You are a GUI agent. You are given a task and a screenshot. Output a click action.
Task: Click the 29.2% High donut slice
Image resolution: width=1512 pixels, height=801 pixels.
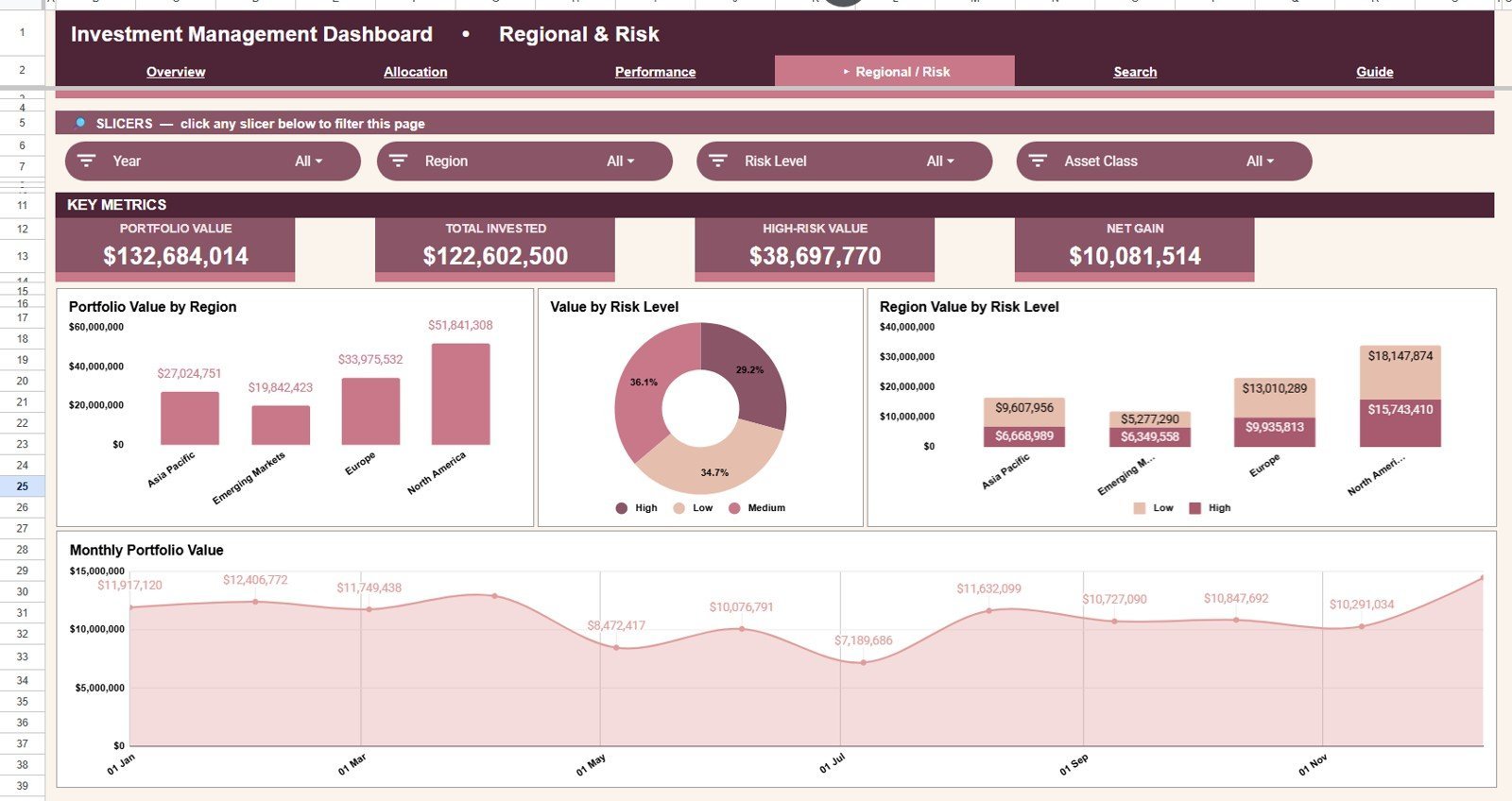[x=748, y=370]
